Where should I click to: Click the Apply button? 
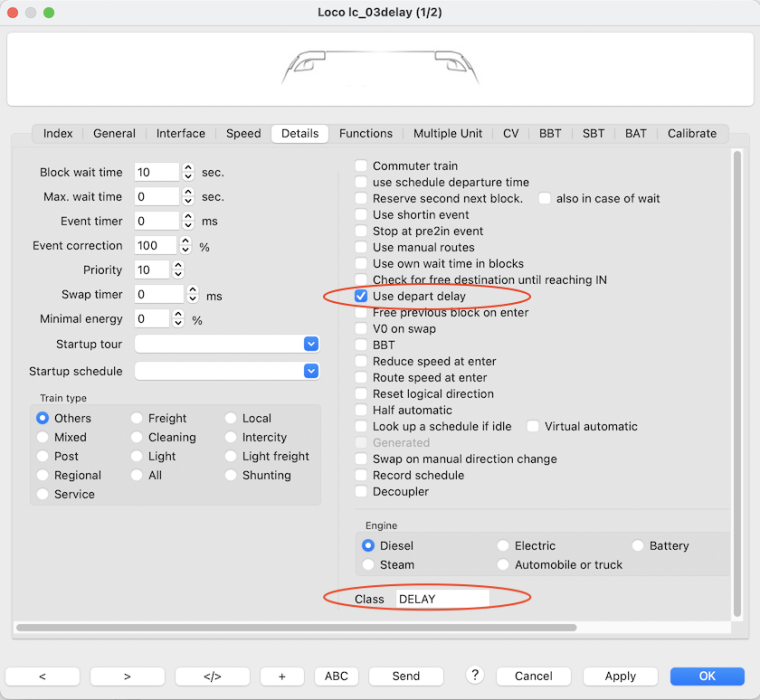point(620,676)
